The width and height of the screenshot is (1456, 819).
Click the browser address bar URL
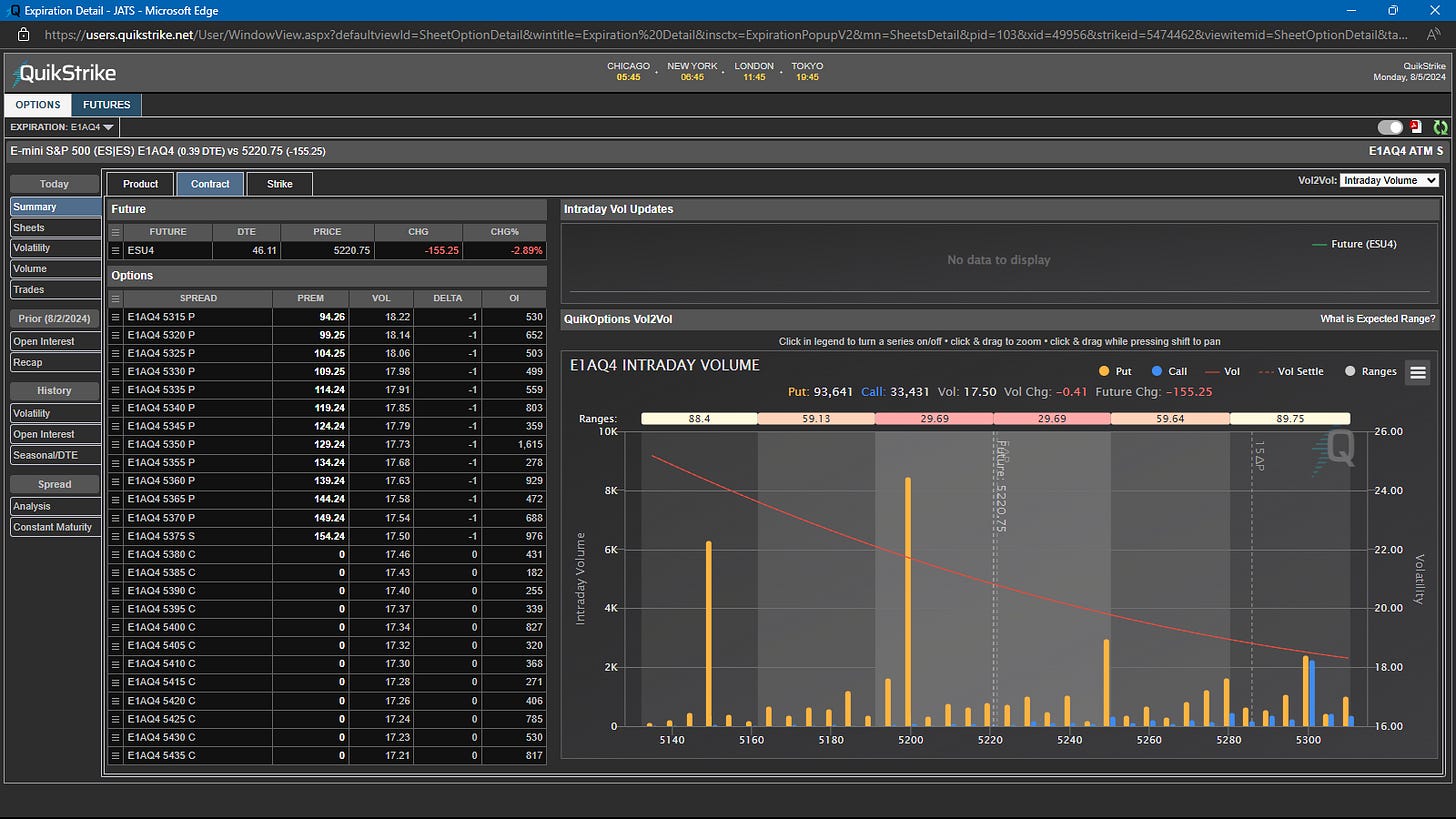pyautogui.click(x=726, y=34)
